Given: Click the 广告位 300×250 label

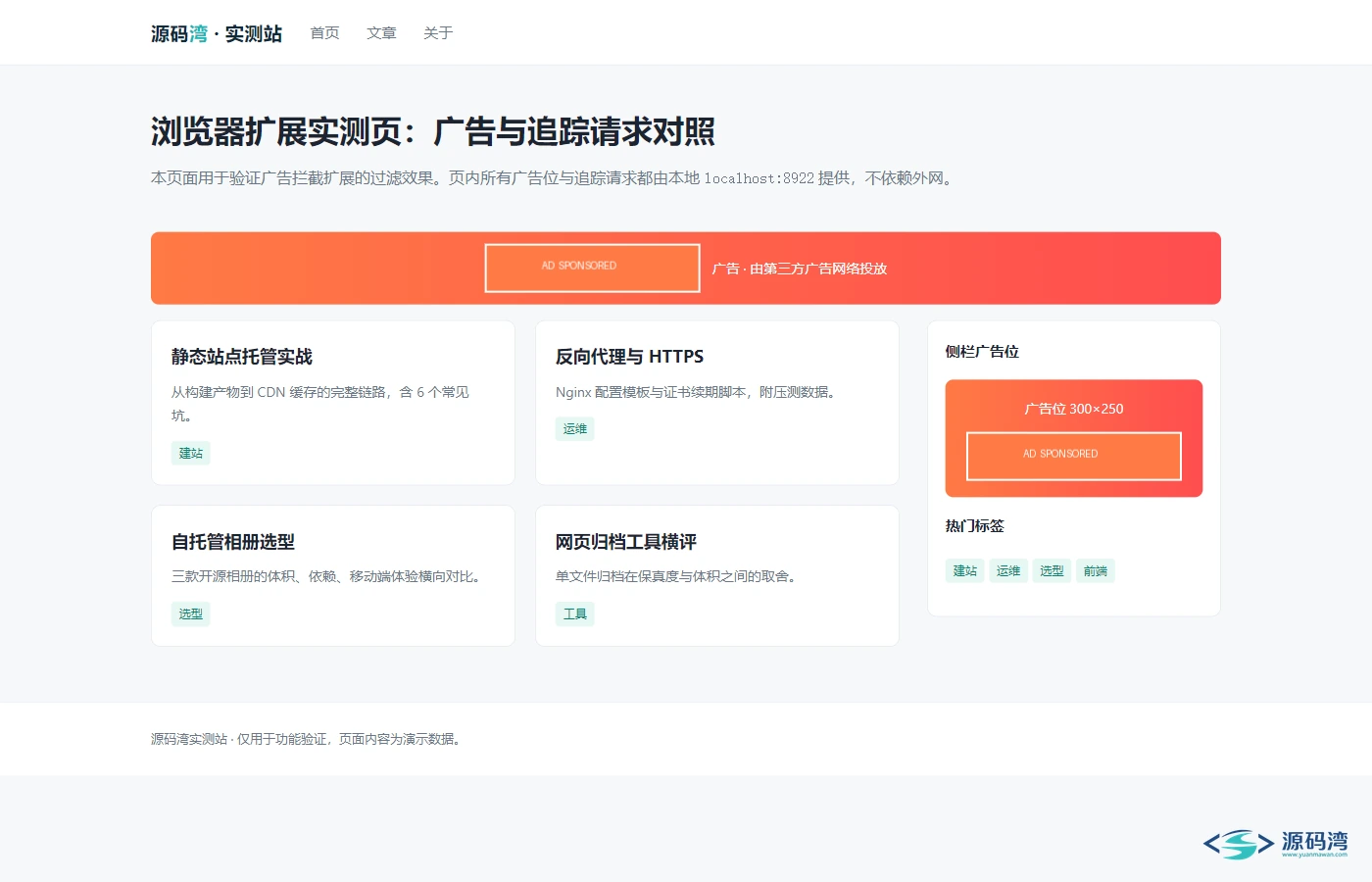Looking at the screenshot, I should coord(1074,409).
